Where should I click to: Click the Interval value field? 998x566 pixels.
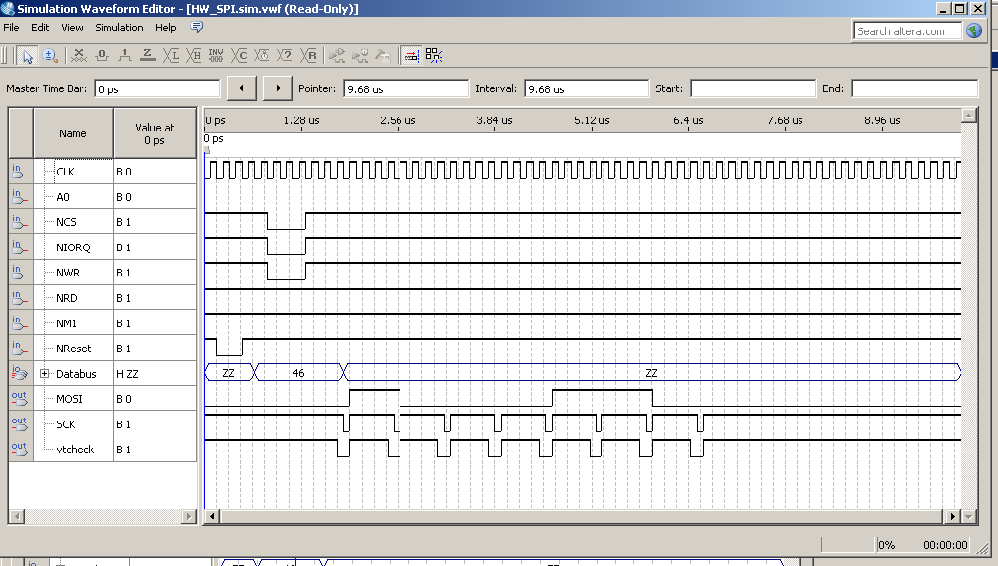(586, 88)
